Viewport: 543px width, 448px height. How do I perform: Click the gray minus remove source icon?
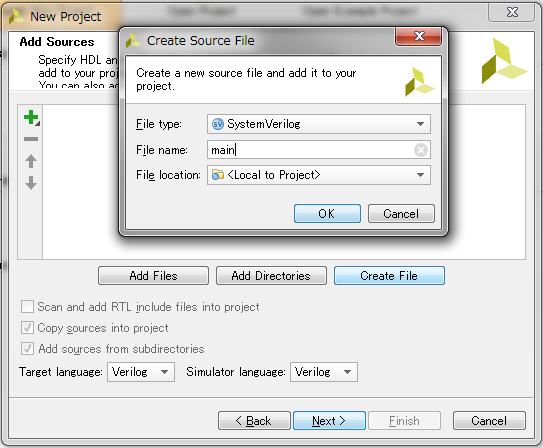pyautogui.click(x=31, y=139)
